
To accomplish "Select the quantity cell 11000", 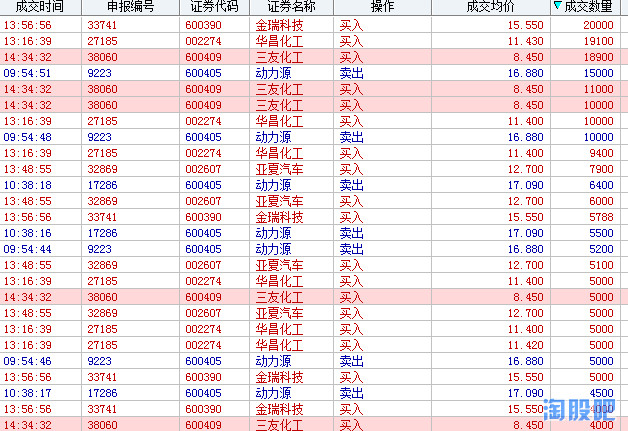I will pos(598,89).
